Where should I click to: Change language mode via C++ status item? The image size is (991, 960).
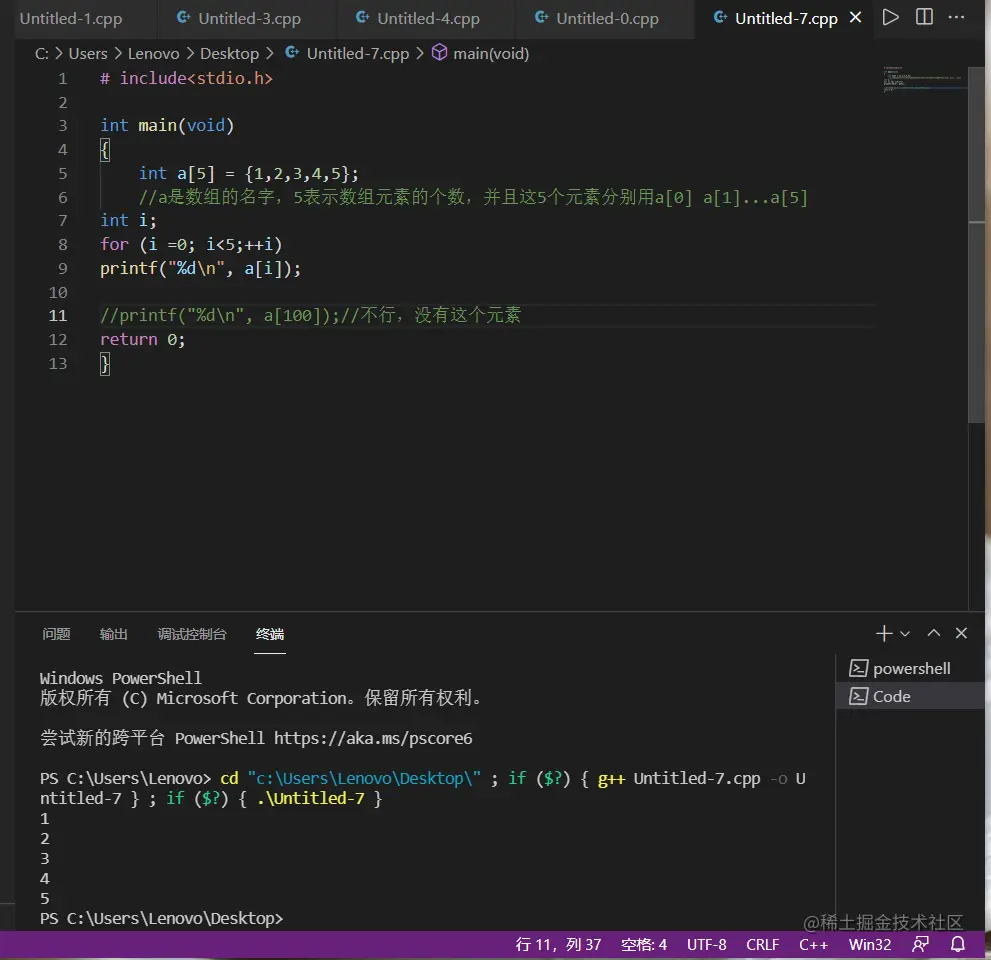(x=814, y=944)
